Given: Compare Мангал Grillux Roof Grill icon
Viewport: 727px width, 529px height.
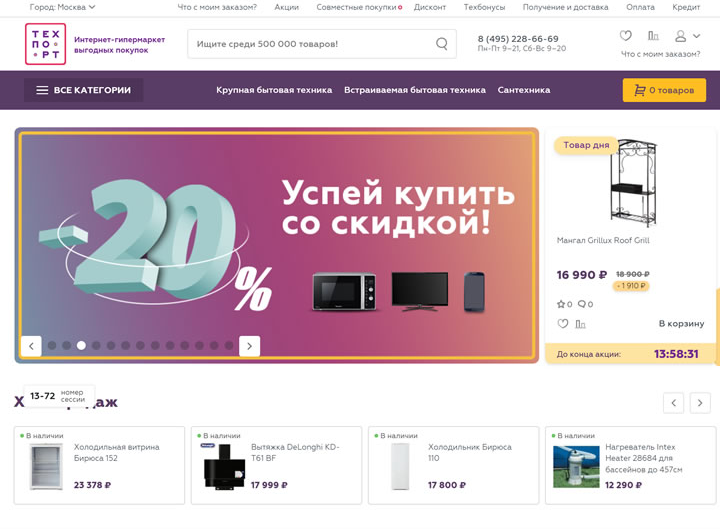Looking at the screenshot, I should (x=580, y=324).
